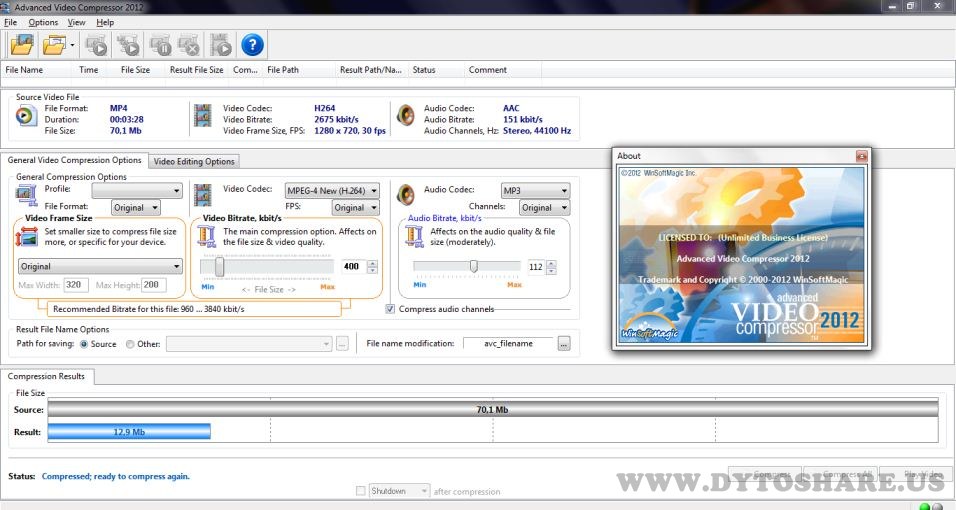The image size is (956, 510).
Task: Open the File Format dropdown
Action: pyautogui.click(x=136, y=207)
